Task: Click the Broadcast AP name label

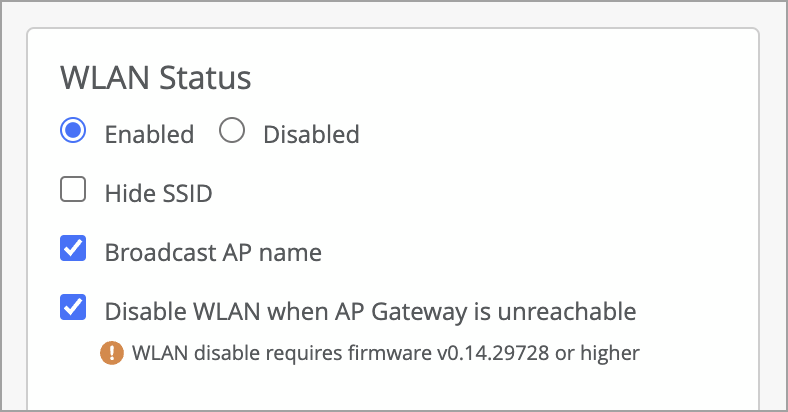Action: tap(213, 252)
